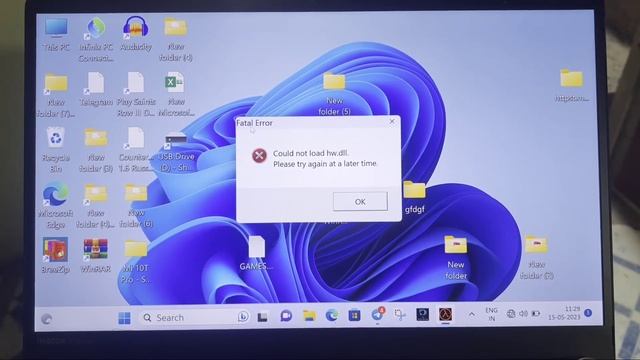This screenshot has height=360, width=640.
Task: Click the taskbar Search box
Action: (x=196, y=318)
